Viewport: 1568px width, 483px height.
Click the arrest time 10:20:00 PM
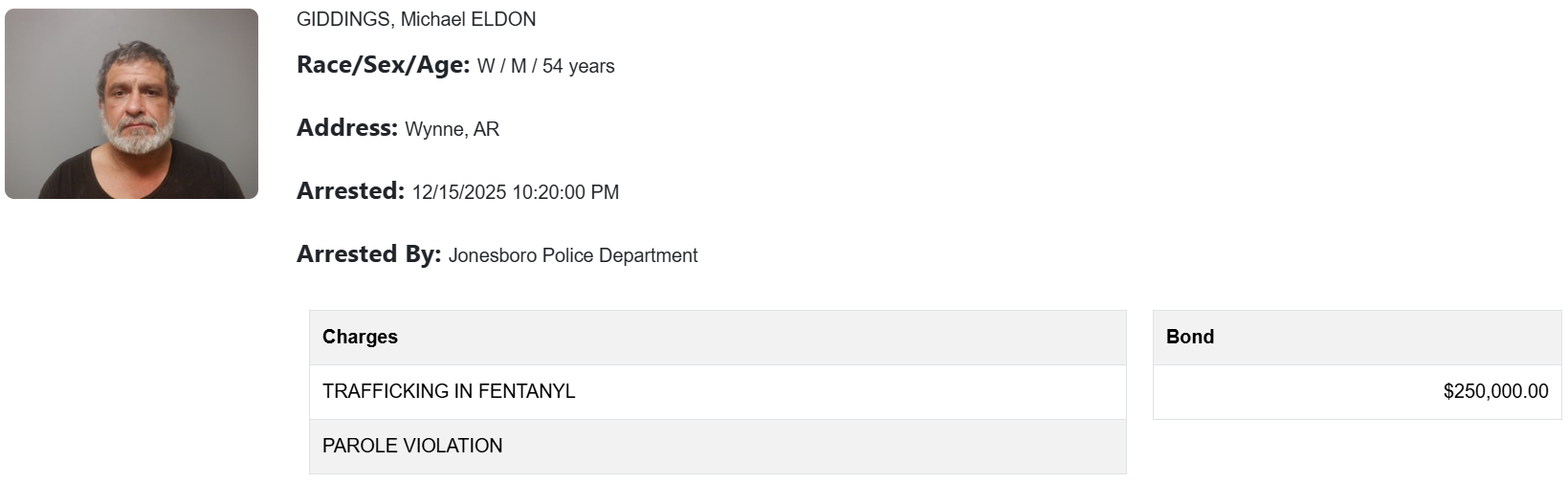565,192
